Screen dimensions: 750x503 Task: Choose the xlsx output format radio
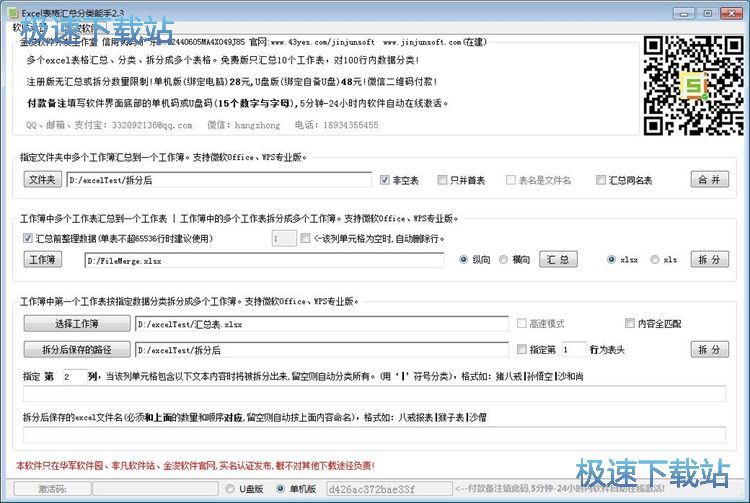pos(611,260)
